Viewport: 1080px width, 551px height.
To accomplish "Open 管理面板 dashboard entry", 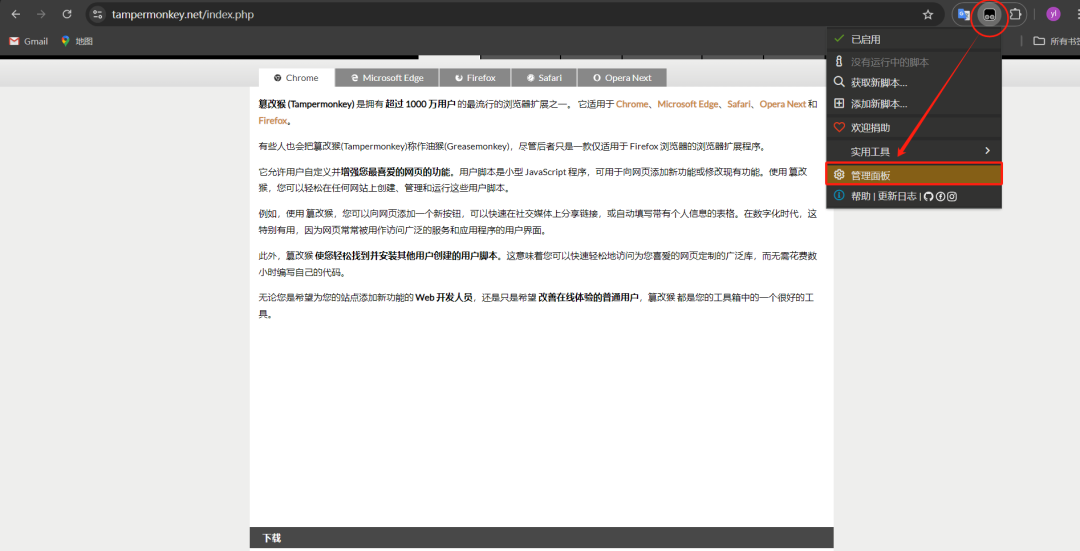I will click(914, 175).
